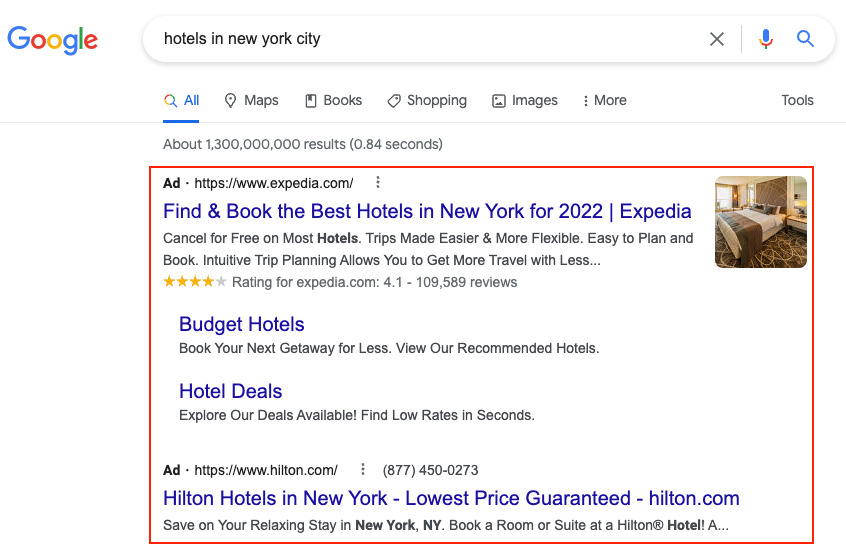
Task: Switch to Maps results tab
Action: point(251,100)
